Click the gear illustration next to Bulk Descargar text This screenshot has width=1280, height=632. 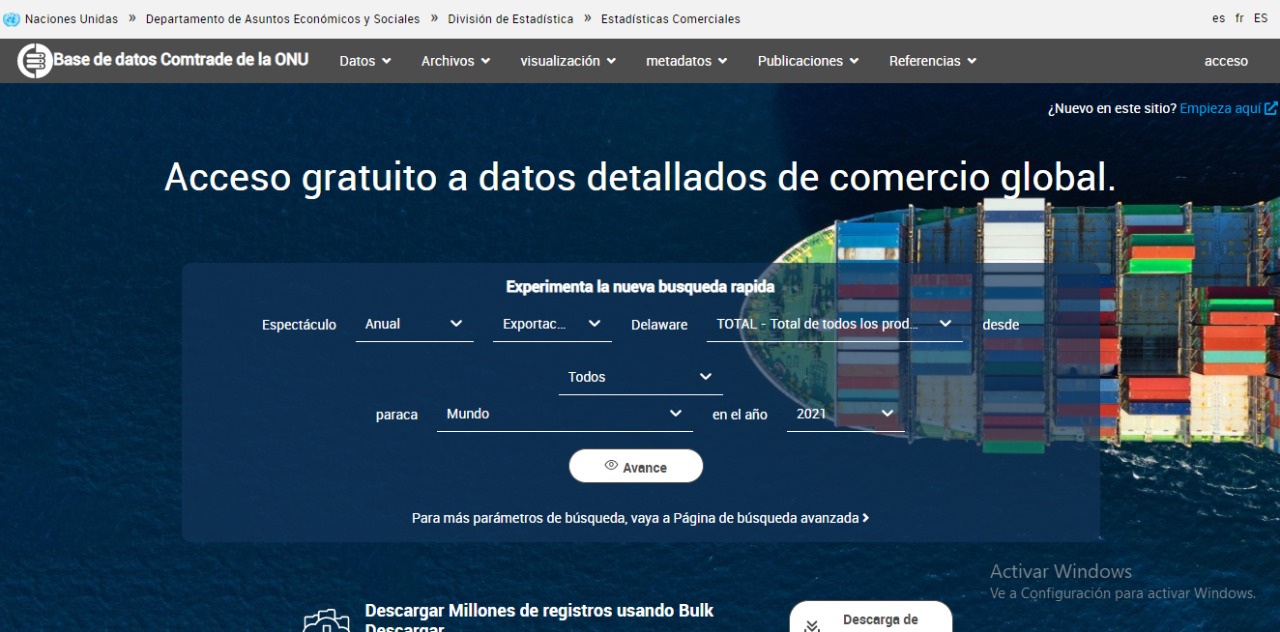(329, 622)
